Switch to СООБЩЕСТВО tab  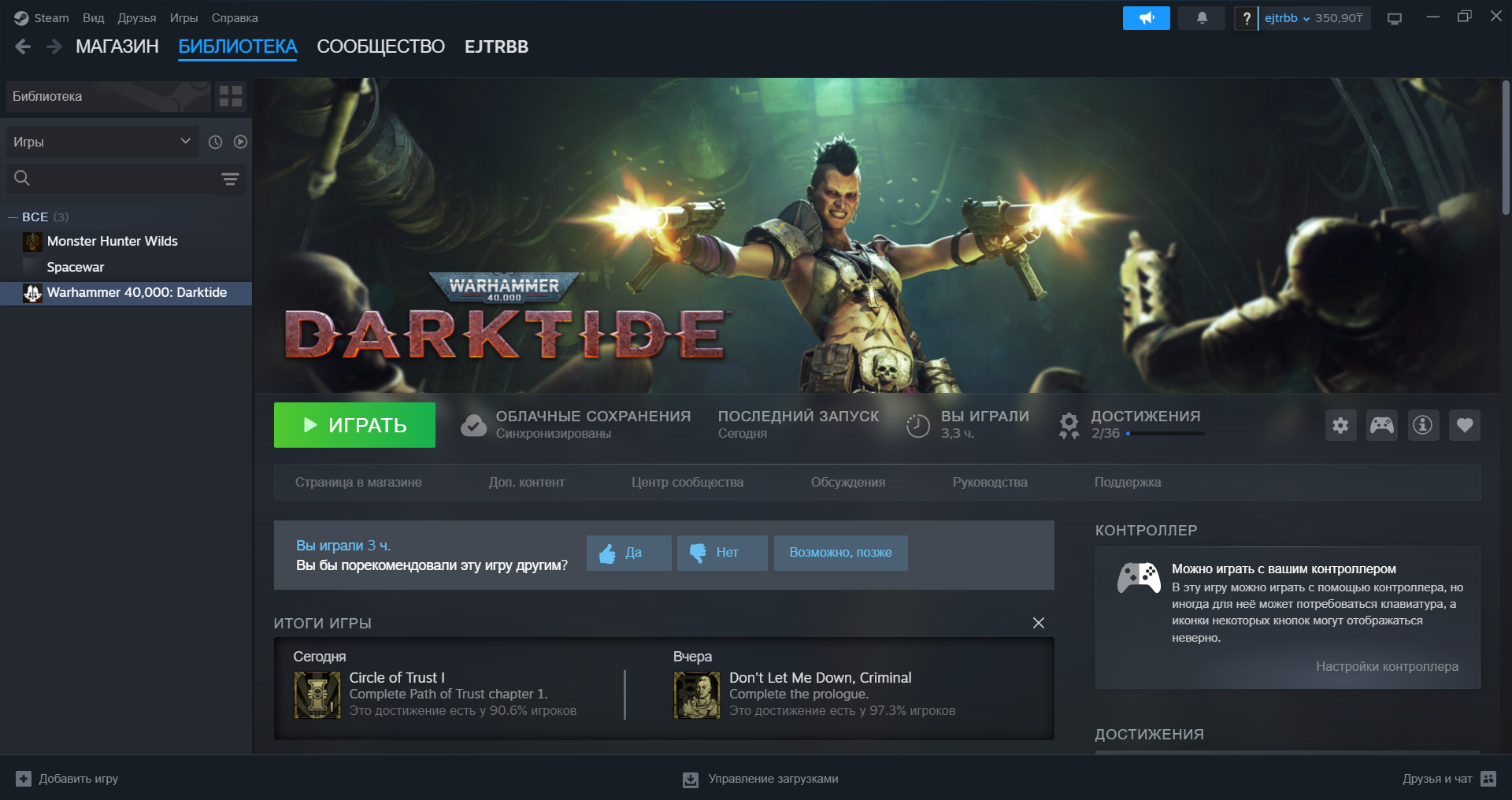(x=381, y=47)
